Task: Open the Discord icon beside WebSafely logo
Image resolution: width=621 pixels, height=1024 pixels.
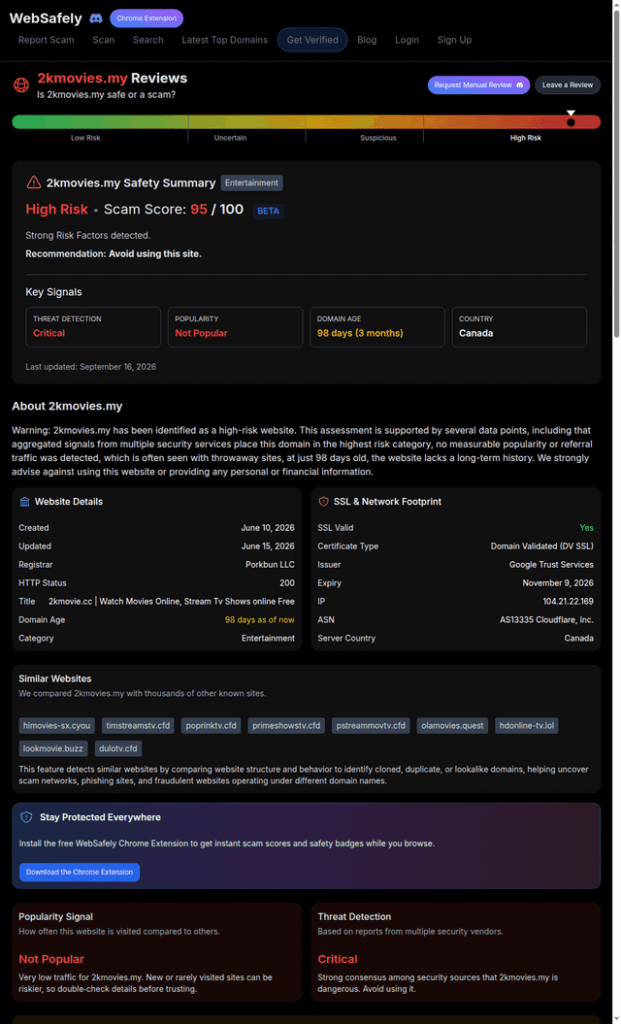Action: [95, 18]
